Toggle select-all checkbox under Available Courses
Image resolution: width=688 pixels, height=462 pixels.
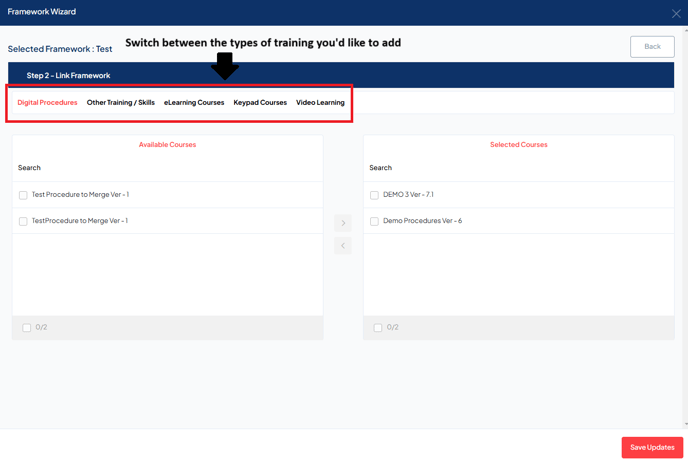click(27, 327)
